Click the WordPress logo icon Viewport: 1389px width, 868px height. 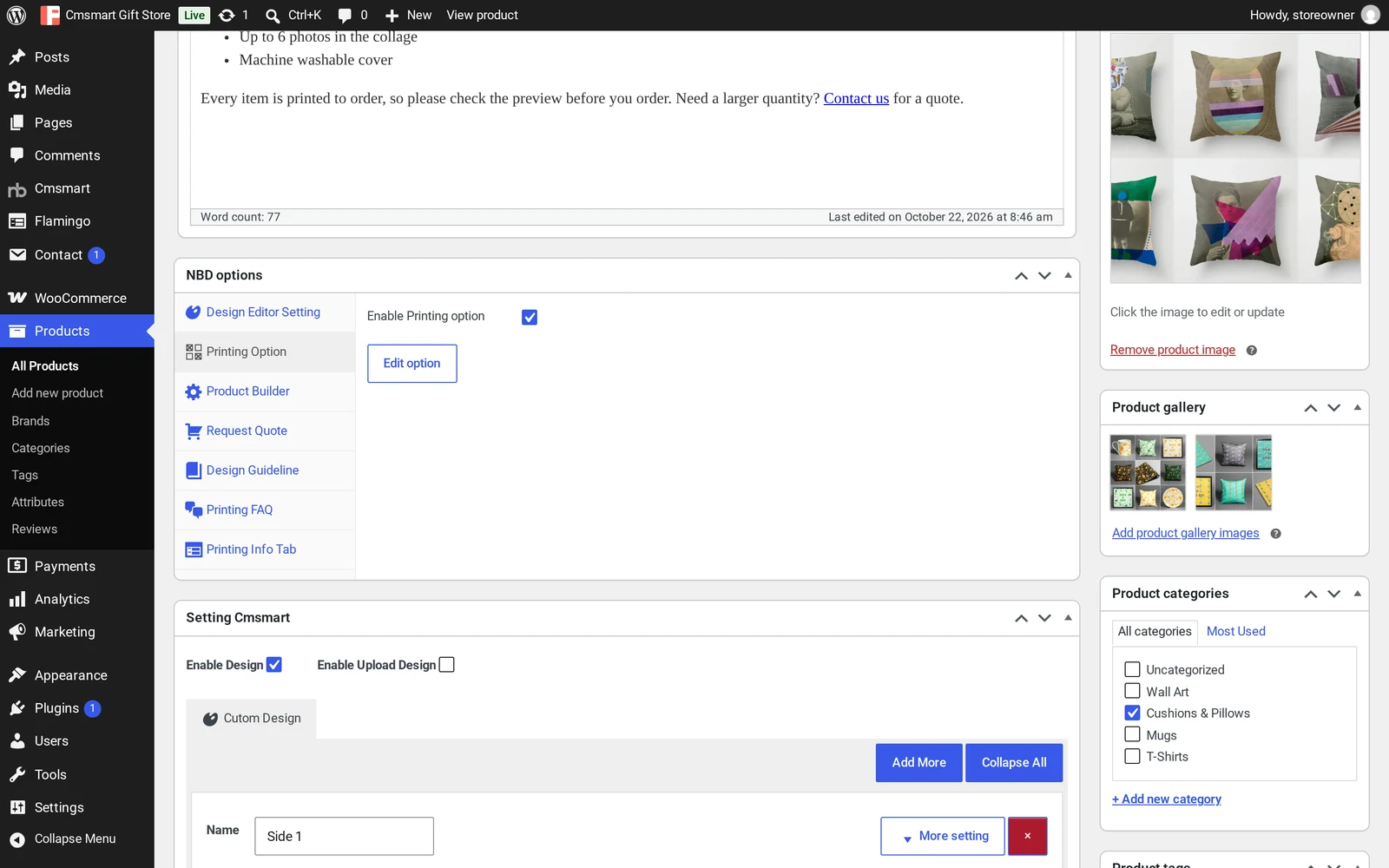tap(16, 15)
